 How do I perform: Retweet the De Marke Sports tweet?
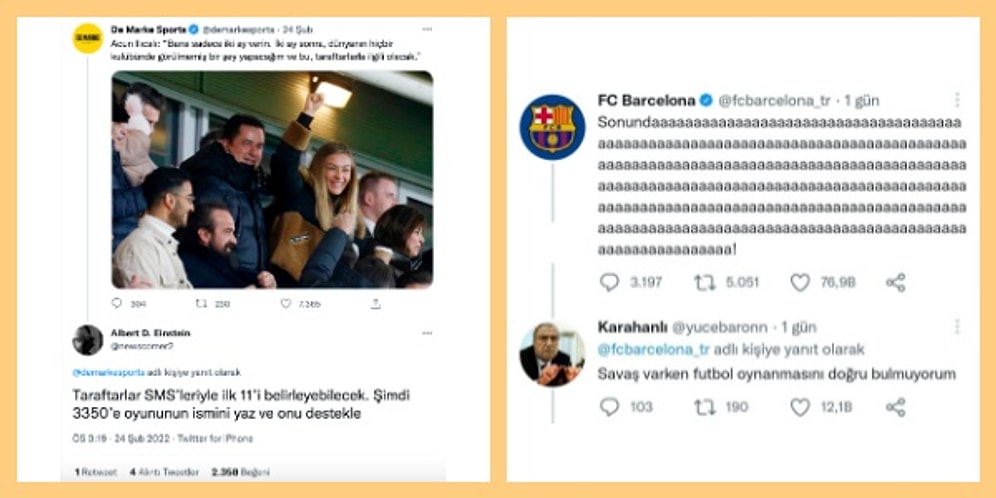coord(201,303)
